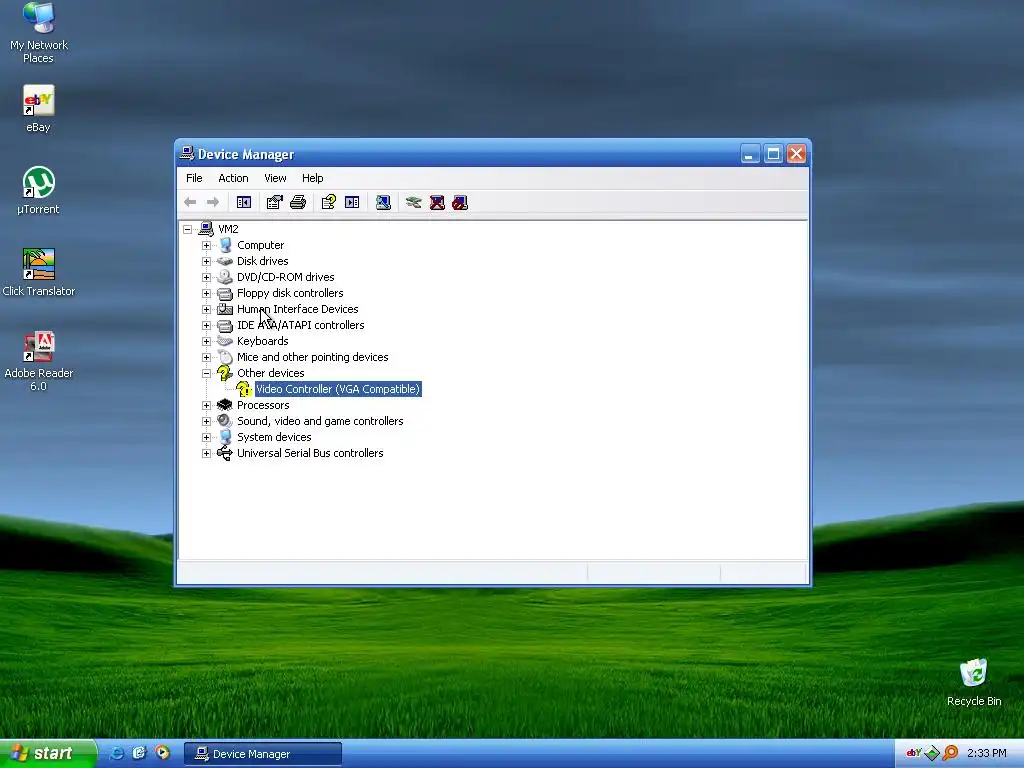Click the Processors chip icon
Screen dimensions: 1024x768
click(225, 405)
